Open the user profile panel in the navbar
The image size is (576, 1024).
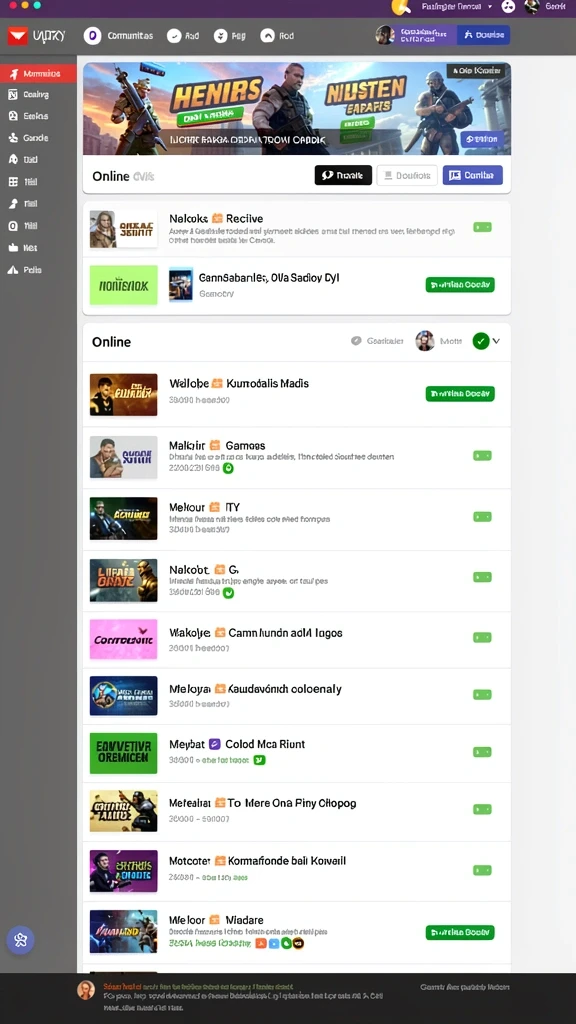click(x=415, y=35)
